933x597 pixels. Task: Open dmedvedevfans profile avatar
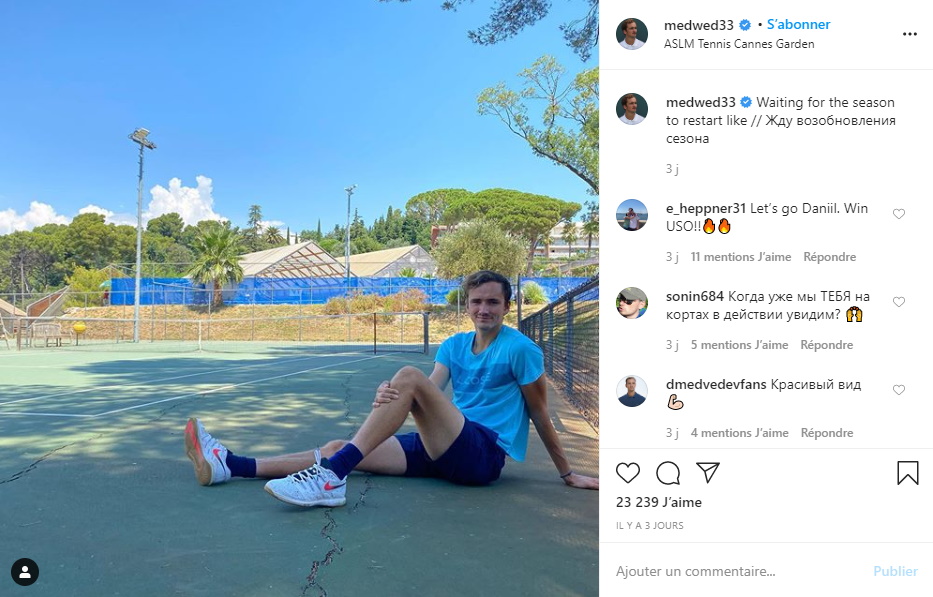(x=631, y=391)
